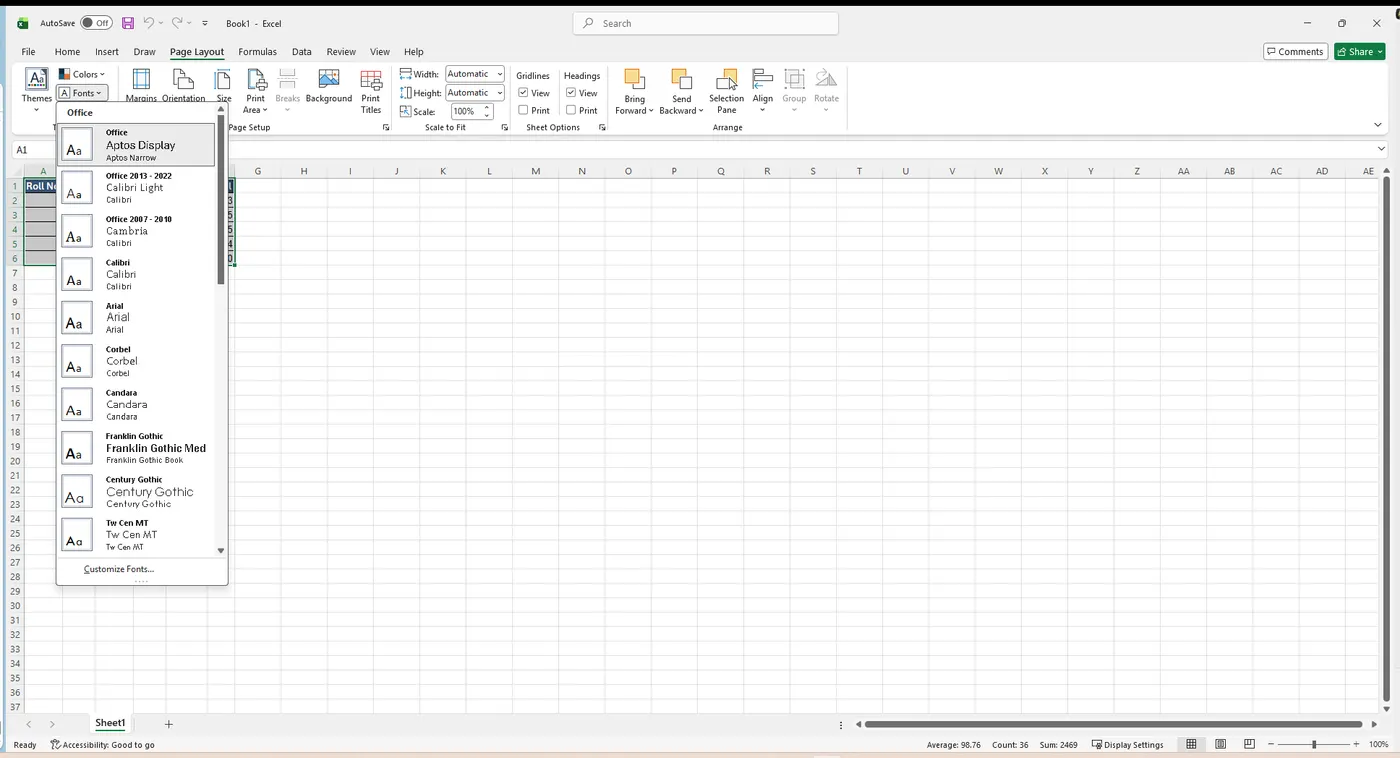Click the zoom out minus button
Screen dimensions: 1400x758
(1271, 744)
